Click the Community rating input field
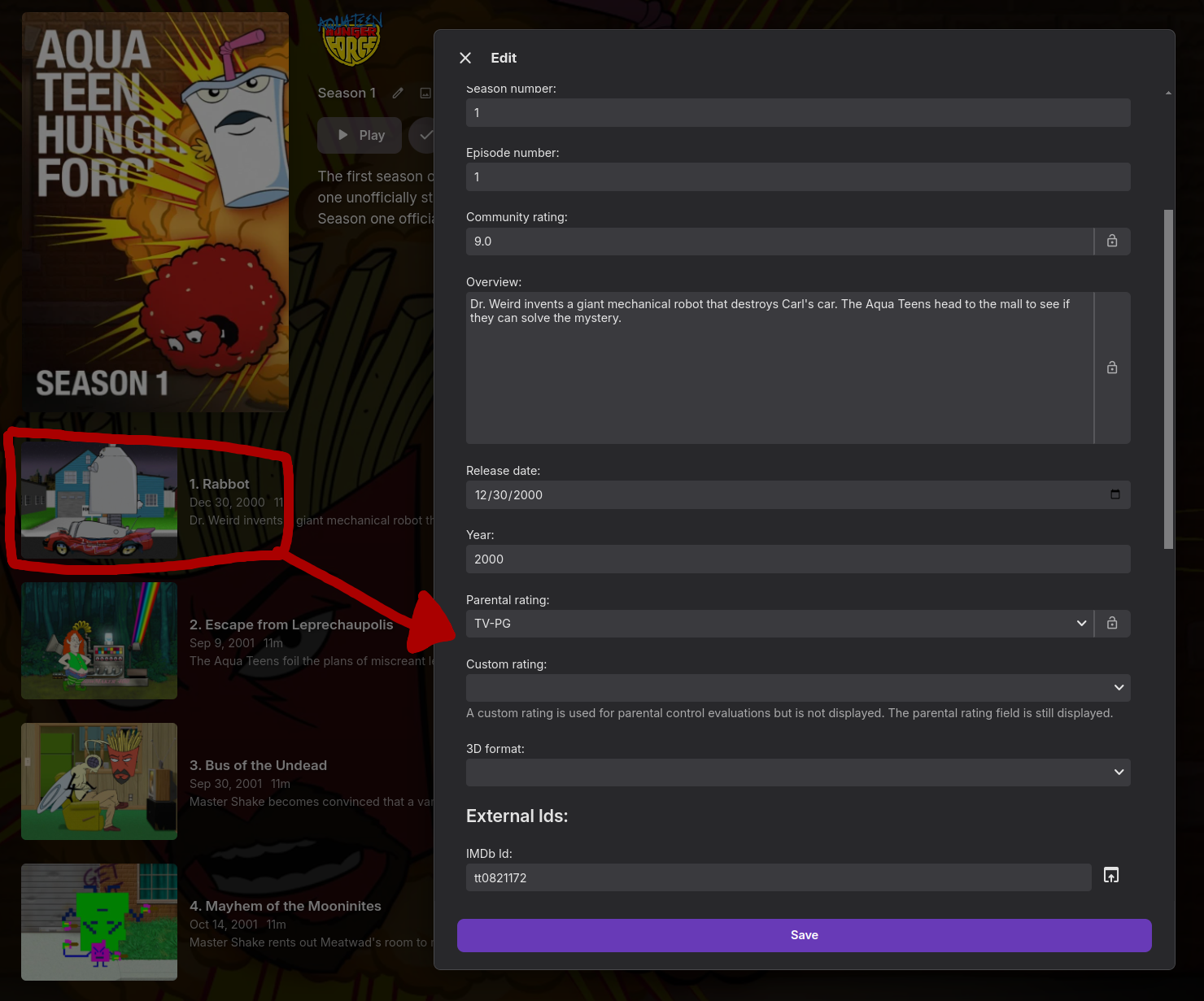The width and height of the screenshot is (1204, 1001). 779,242
